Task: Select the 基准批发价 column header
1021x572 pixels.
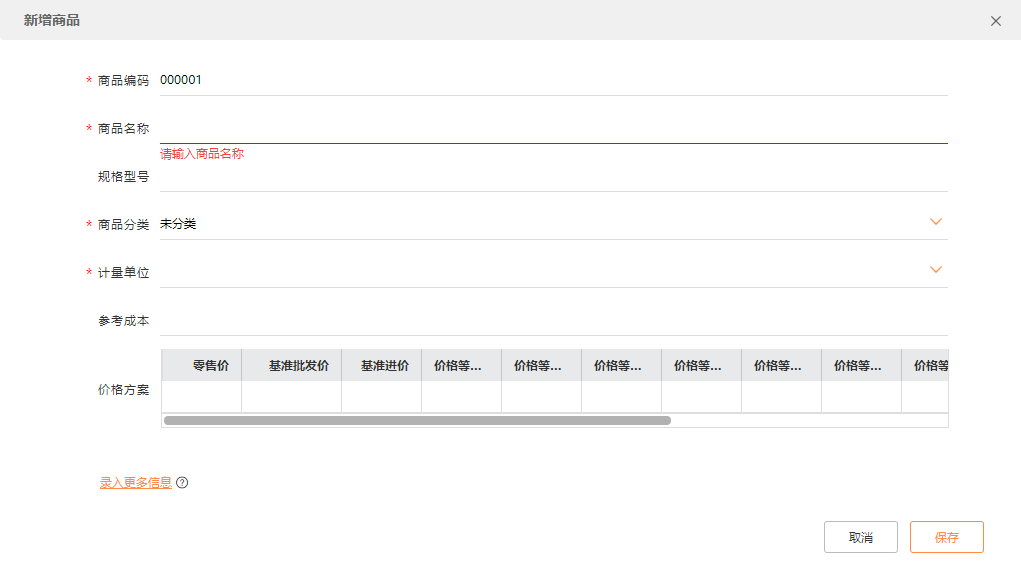Action: (298, 366)
